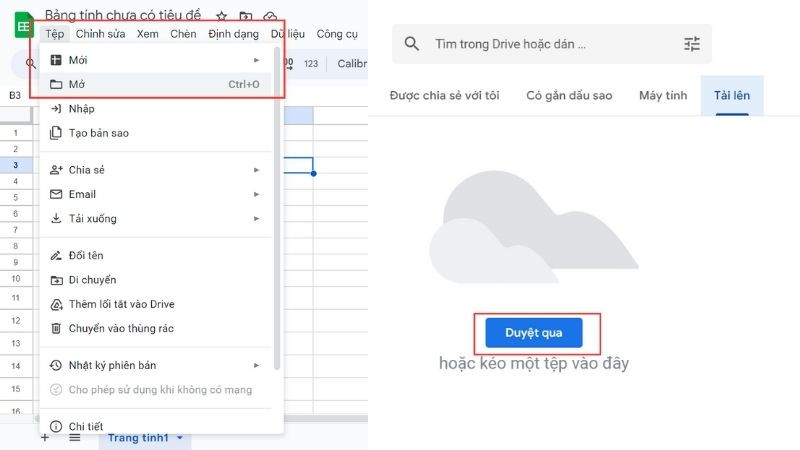Choose Đổi tên menu entry
Viewport: 800px width, 450px height.
point(156,255)
